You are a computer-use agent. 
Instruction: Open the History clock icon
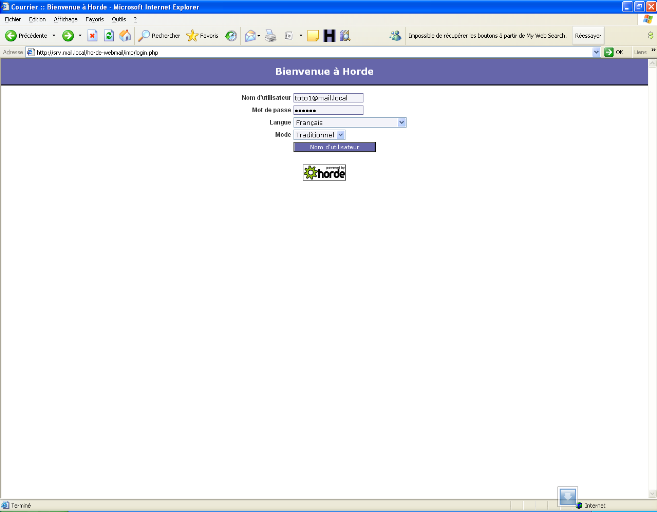pyautogui.click(x=231, y=36)
